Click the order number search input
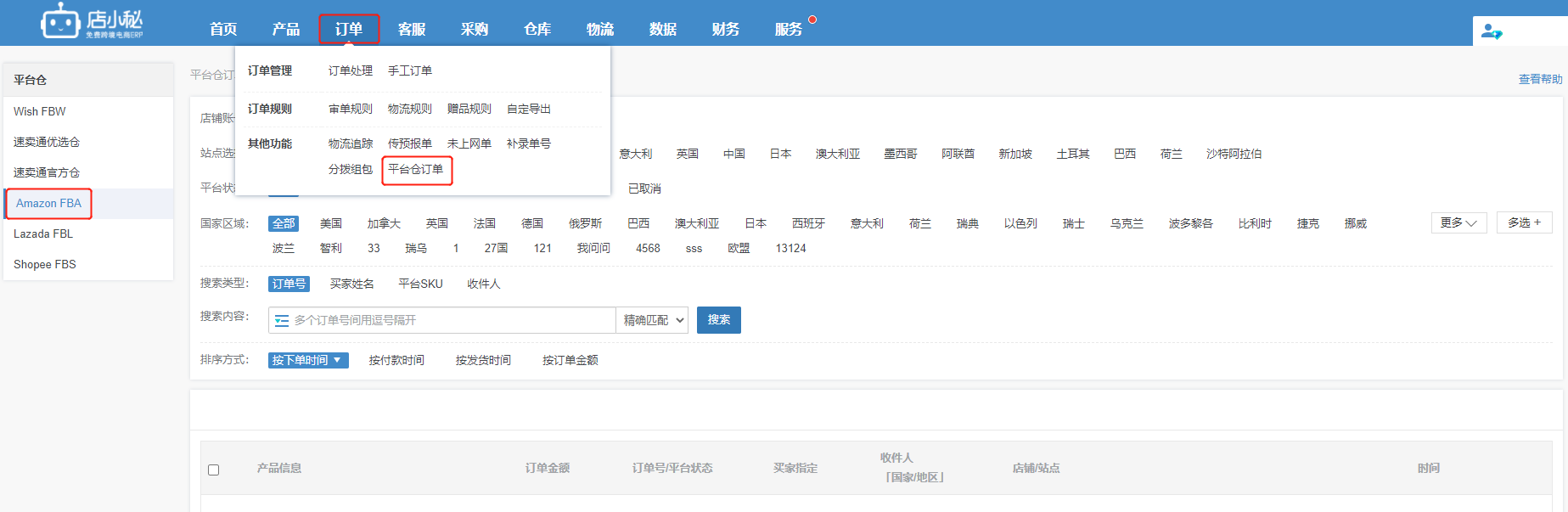Viewport: 1568px width, 512px height. (x=441, y=320)
